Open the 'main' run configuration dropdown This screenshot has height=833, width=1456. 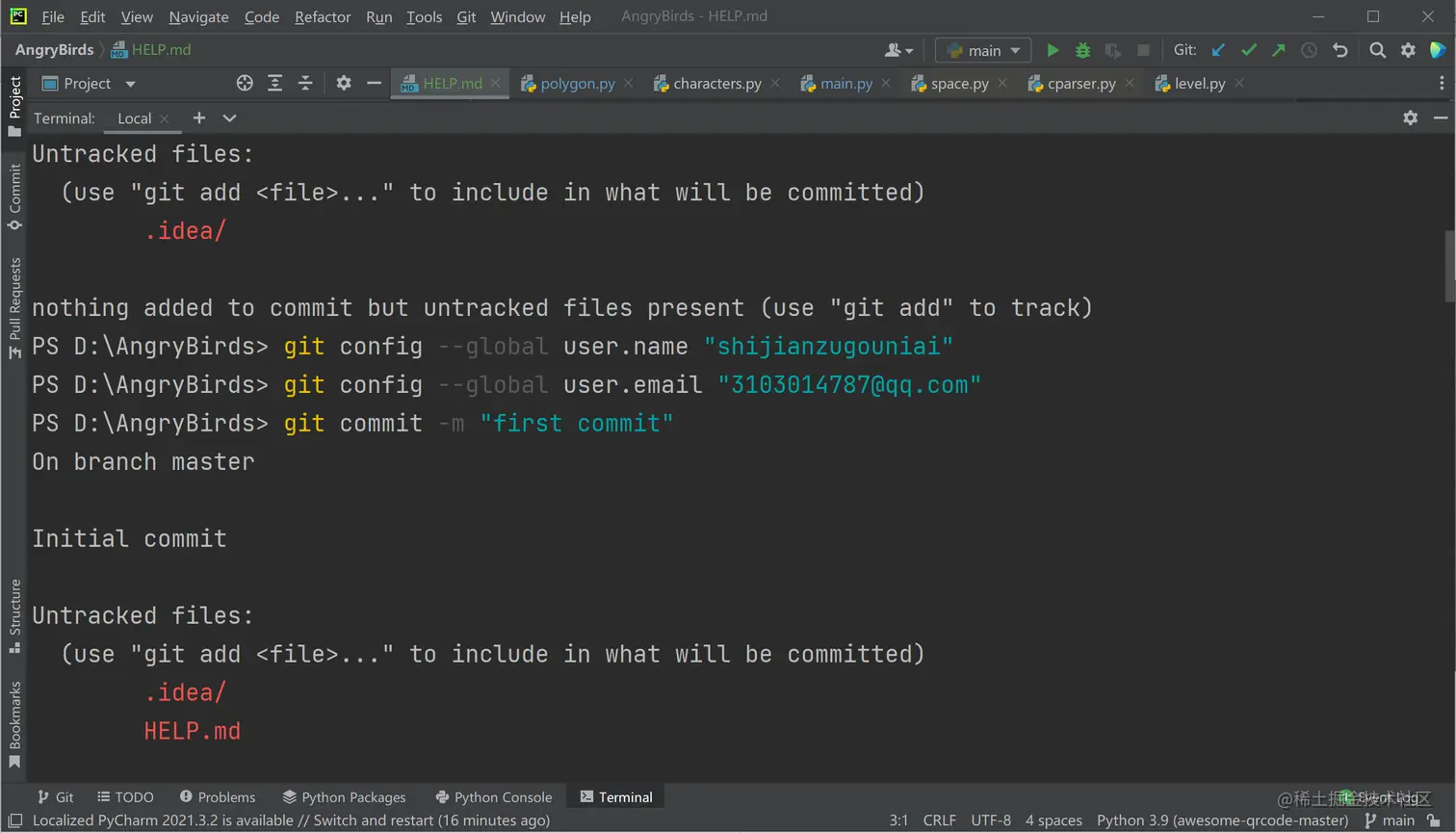pos(983,50)
